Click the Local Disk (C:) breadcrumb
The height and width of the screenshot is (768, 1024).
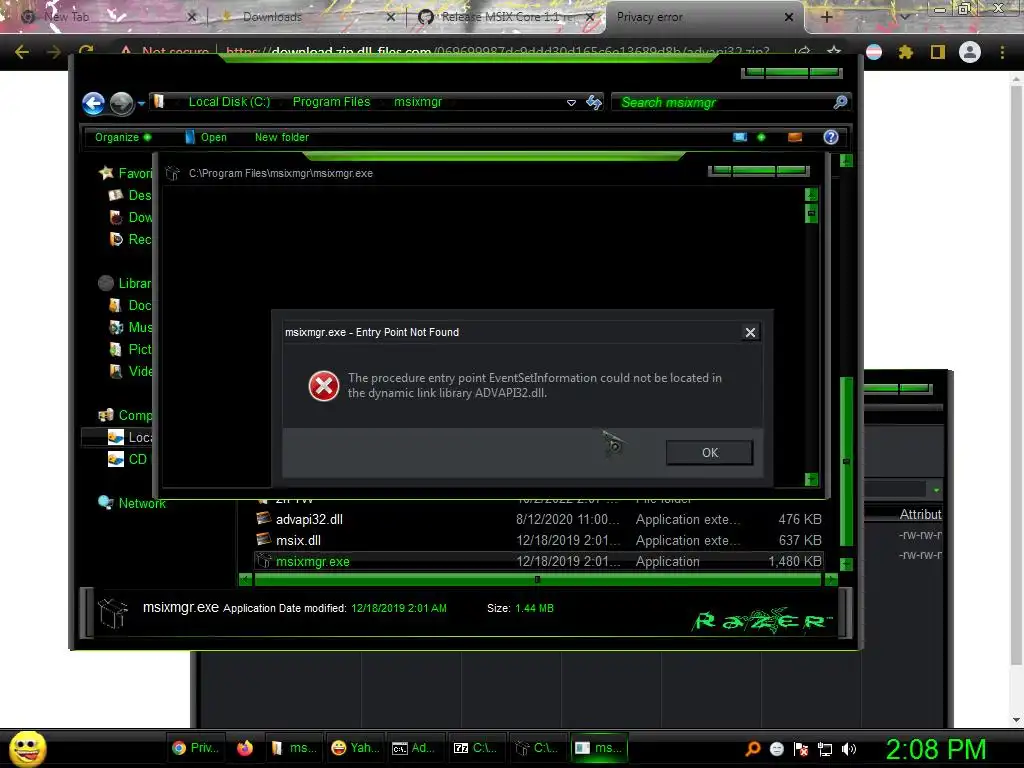(x=229, y=102)
